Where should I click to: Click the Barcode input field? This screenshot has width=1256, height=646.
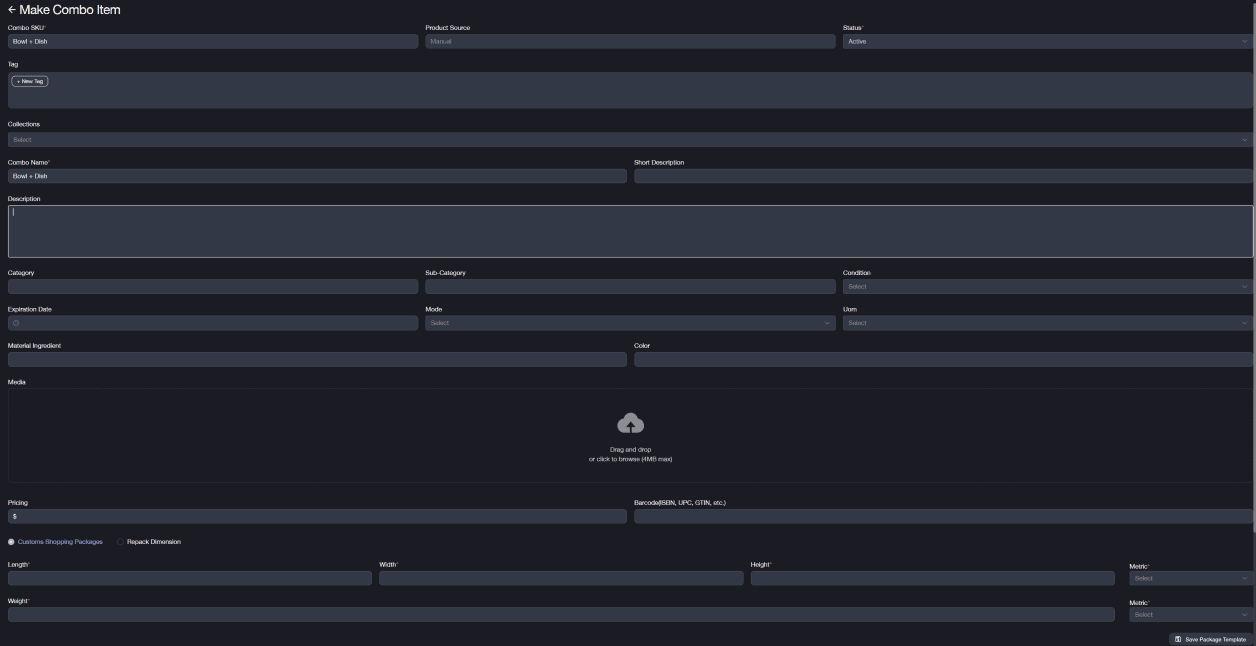pos(943,516)
